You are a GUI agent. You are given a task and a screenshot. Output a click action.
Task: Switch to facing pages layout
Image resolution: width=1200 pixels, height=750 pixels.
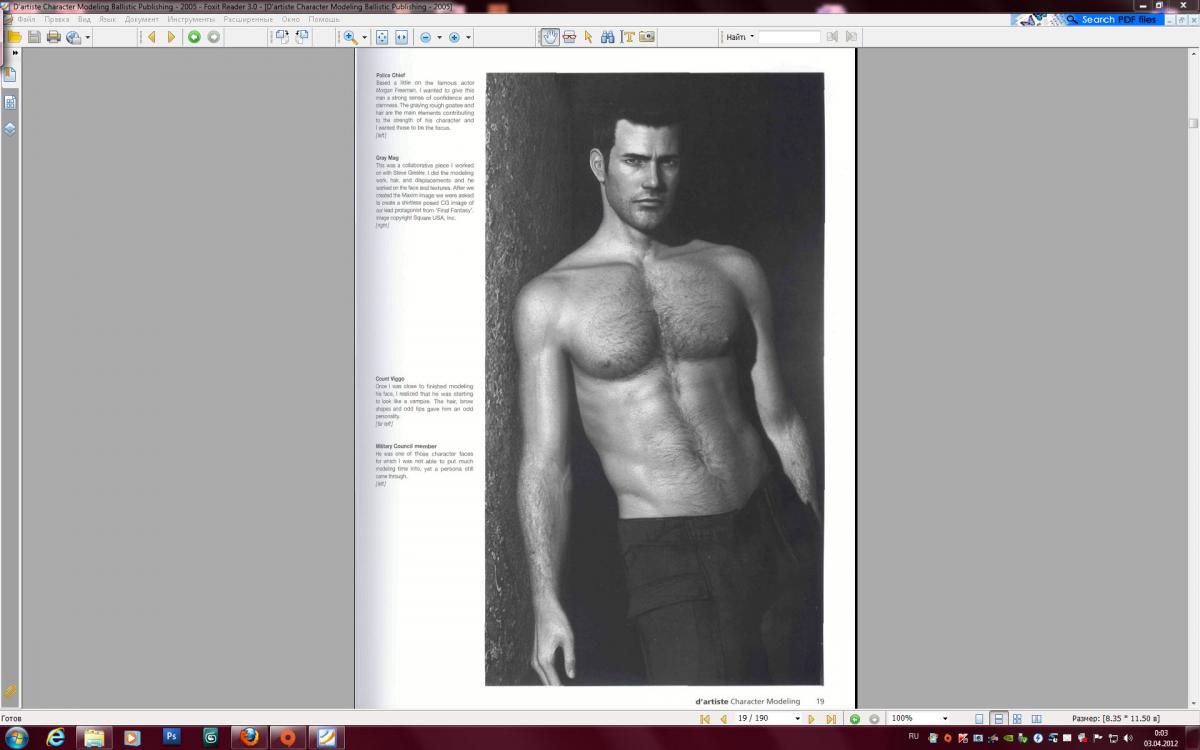point(1036,718)
